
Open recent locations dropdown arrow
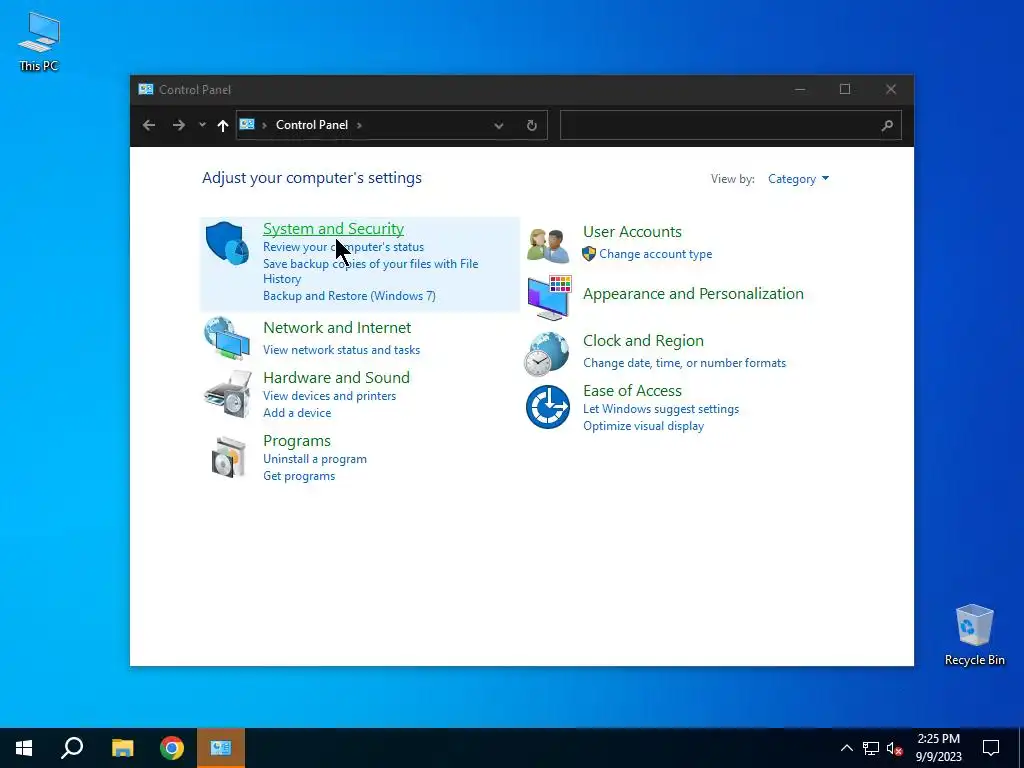coord(202,125)
